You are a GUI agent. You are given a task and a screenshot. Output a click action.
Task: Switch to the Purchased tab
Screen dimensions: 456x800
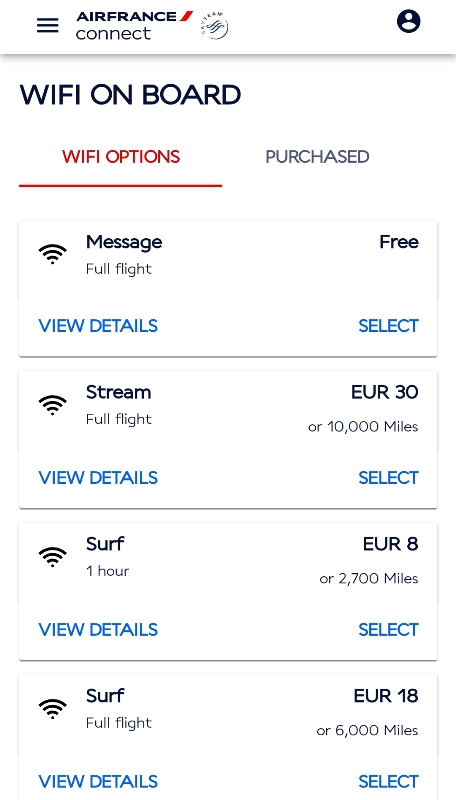tap(317, 157)
